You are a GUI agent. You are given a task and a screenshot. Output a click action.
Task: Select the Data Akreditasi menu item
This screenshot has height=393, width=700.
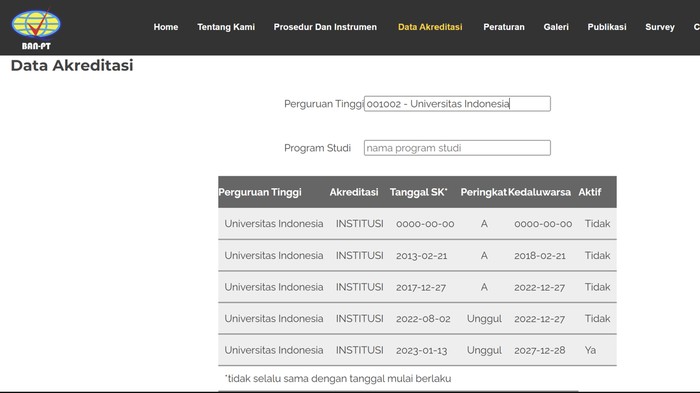click(430, 27)
